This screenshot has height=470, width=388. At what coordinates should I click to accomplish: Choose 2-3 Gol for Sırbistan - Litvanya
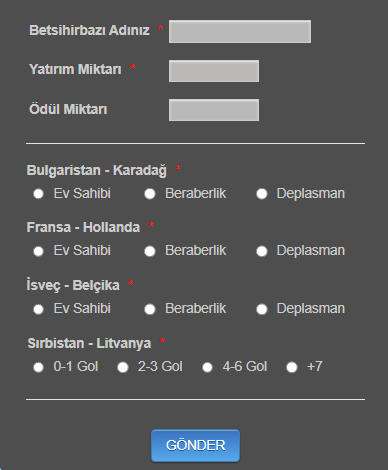pos(123,367)
